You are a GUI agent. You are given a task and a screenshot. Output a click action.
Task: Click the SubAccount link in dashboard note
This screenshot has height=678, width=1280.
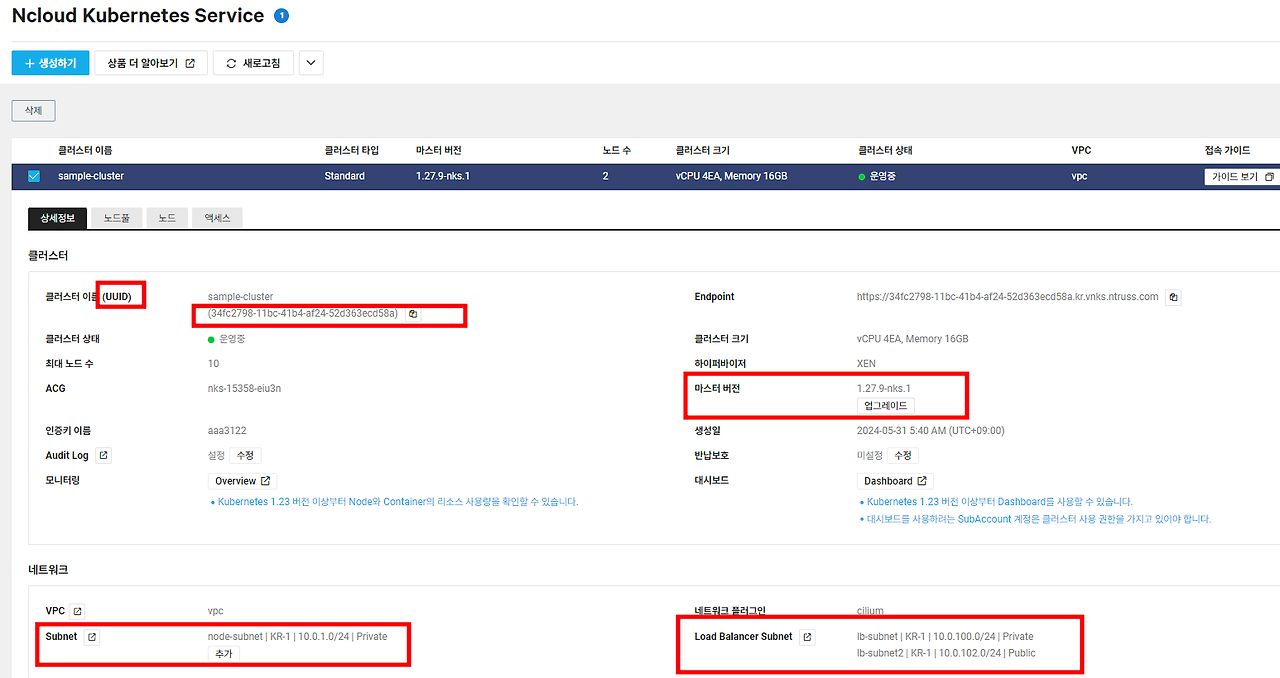pos(984,519)
